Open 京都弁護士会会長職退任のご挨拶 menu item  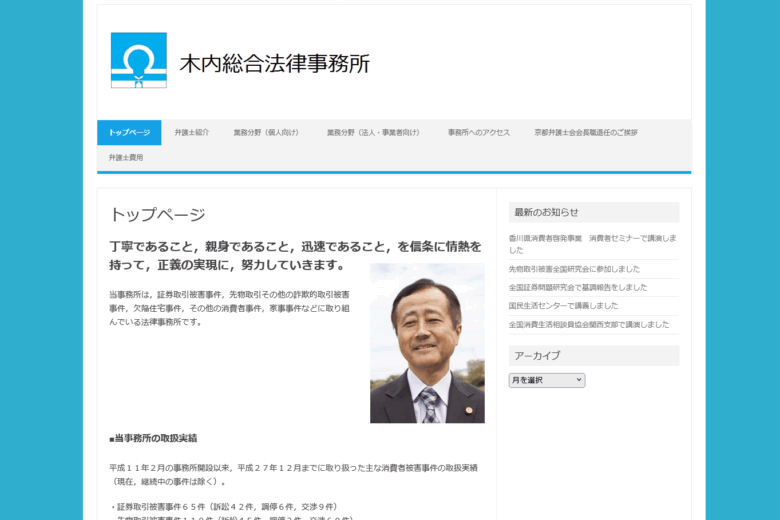(x=585, y=132)
